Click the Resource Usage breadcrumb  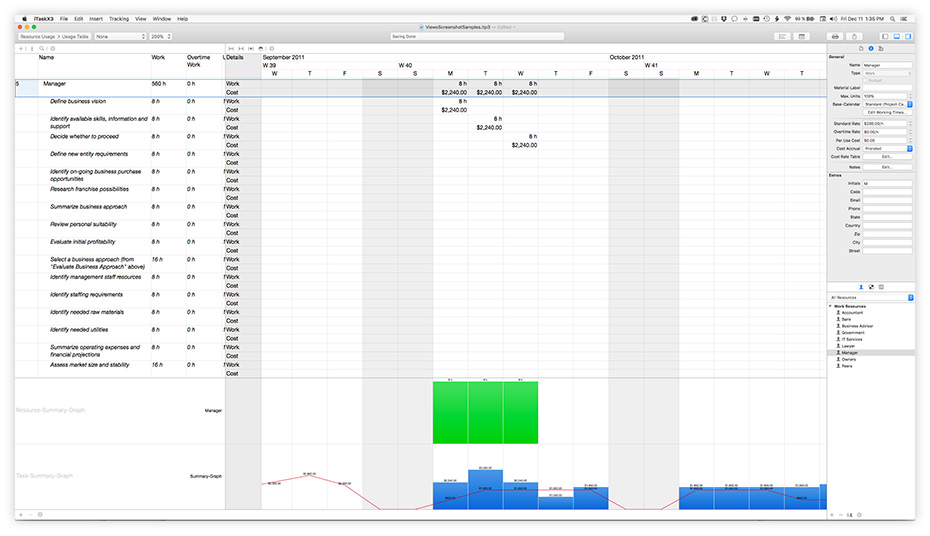point(37,37)
